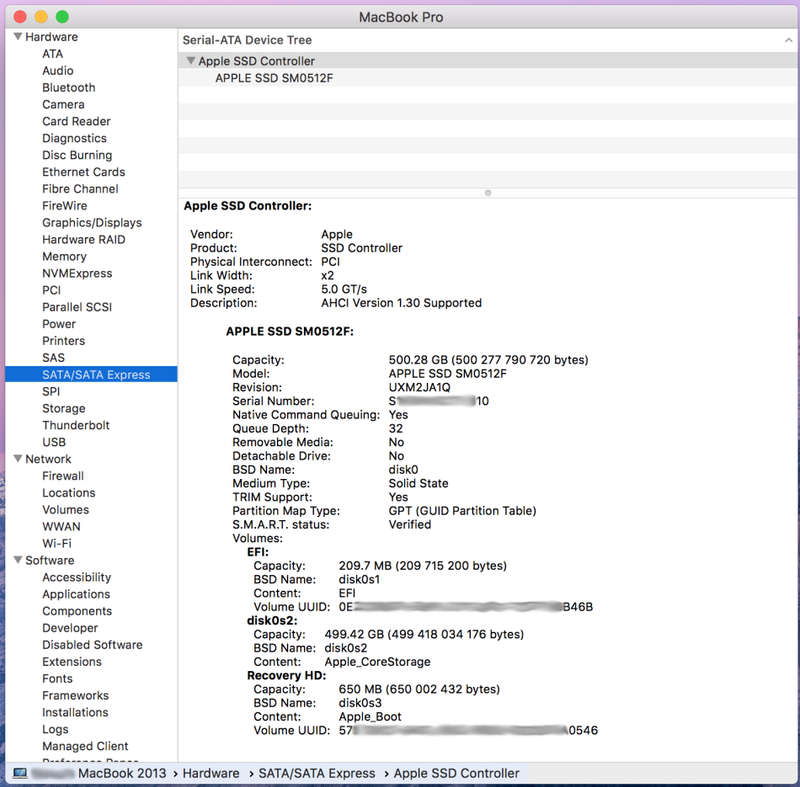Select Wi-Fi in the sidebar
800x787 pixels.
click(x=57, y=543)
